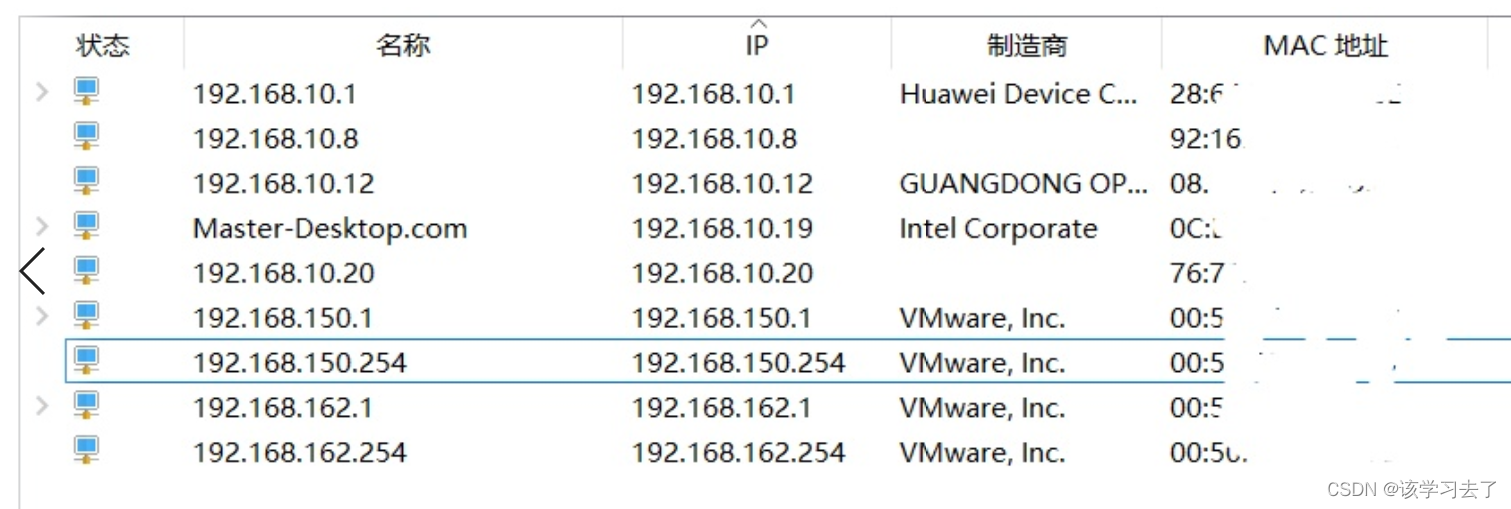
Task: Expand the 192.168.10.1 row
Action: pyautogui.click(x=42, y=93)
